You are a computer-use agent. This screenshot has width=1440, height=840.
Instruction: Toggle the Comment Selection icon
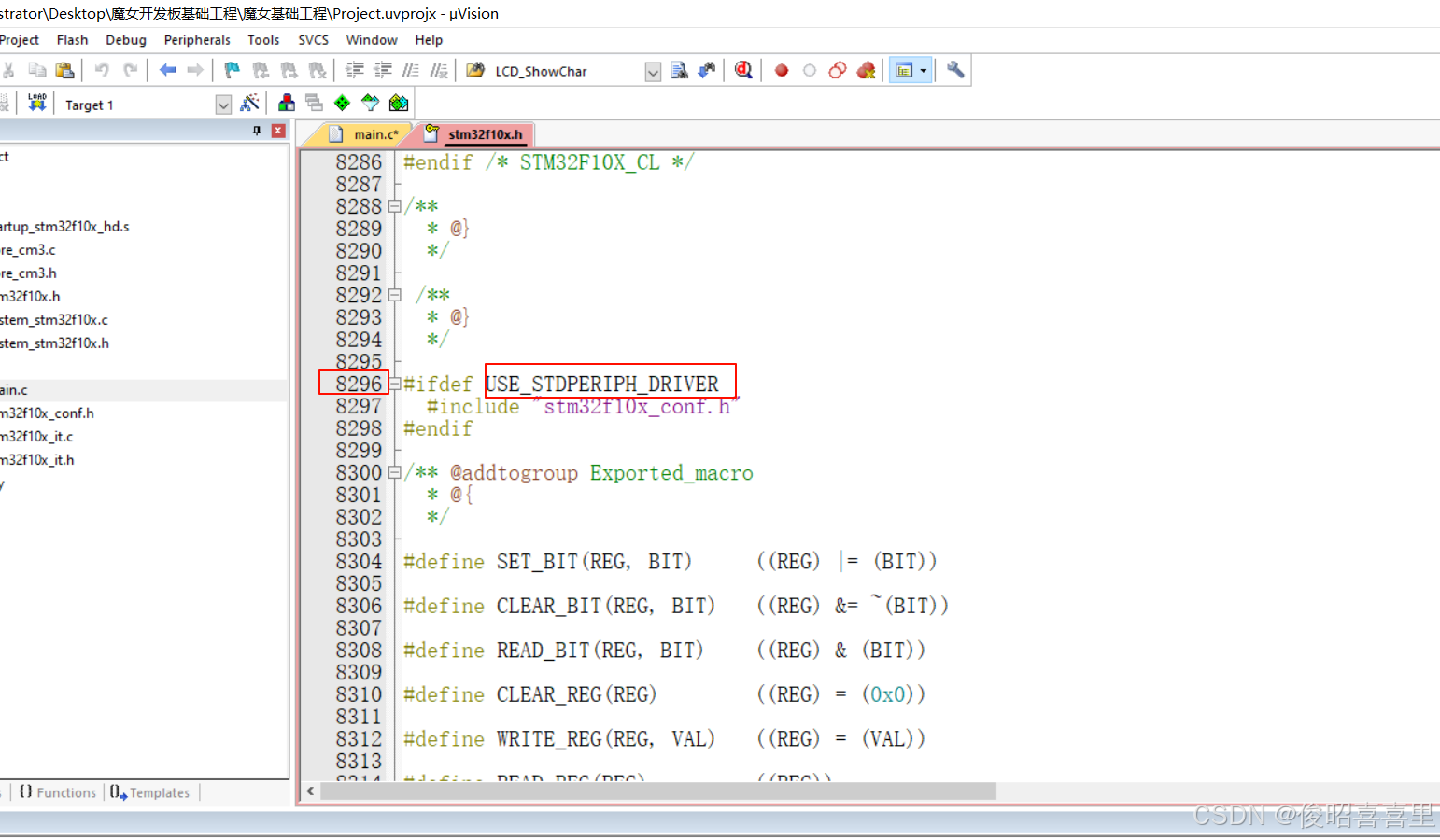[x=411, y=70]
